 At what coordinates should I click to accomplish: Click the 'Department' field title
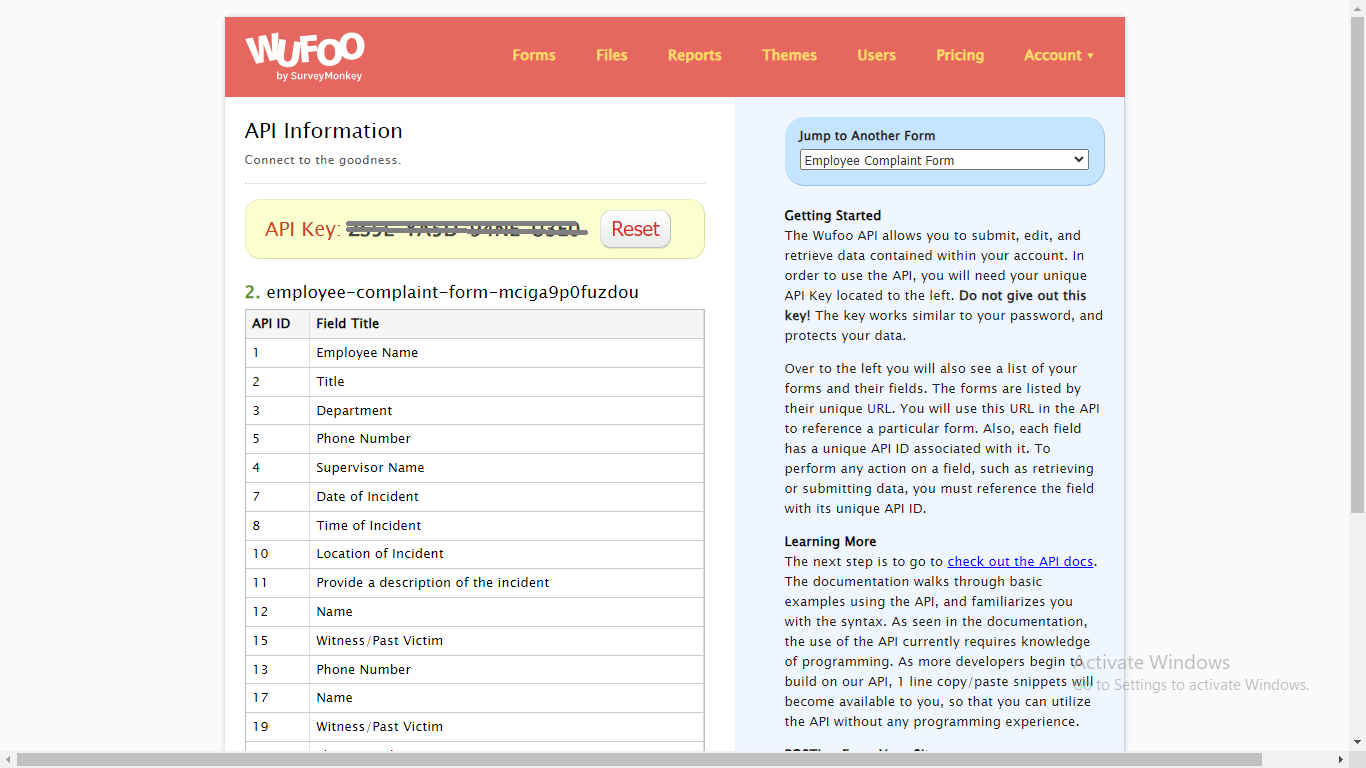[x=355, y=411]
